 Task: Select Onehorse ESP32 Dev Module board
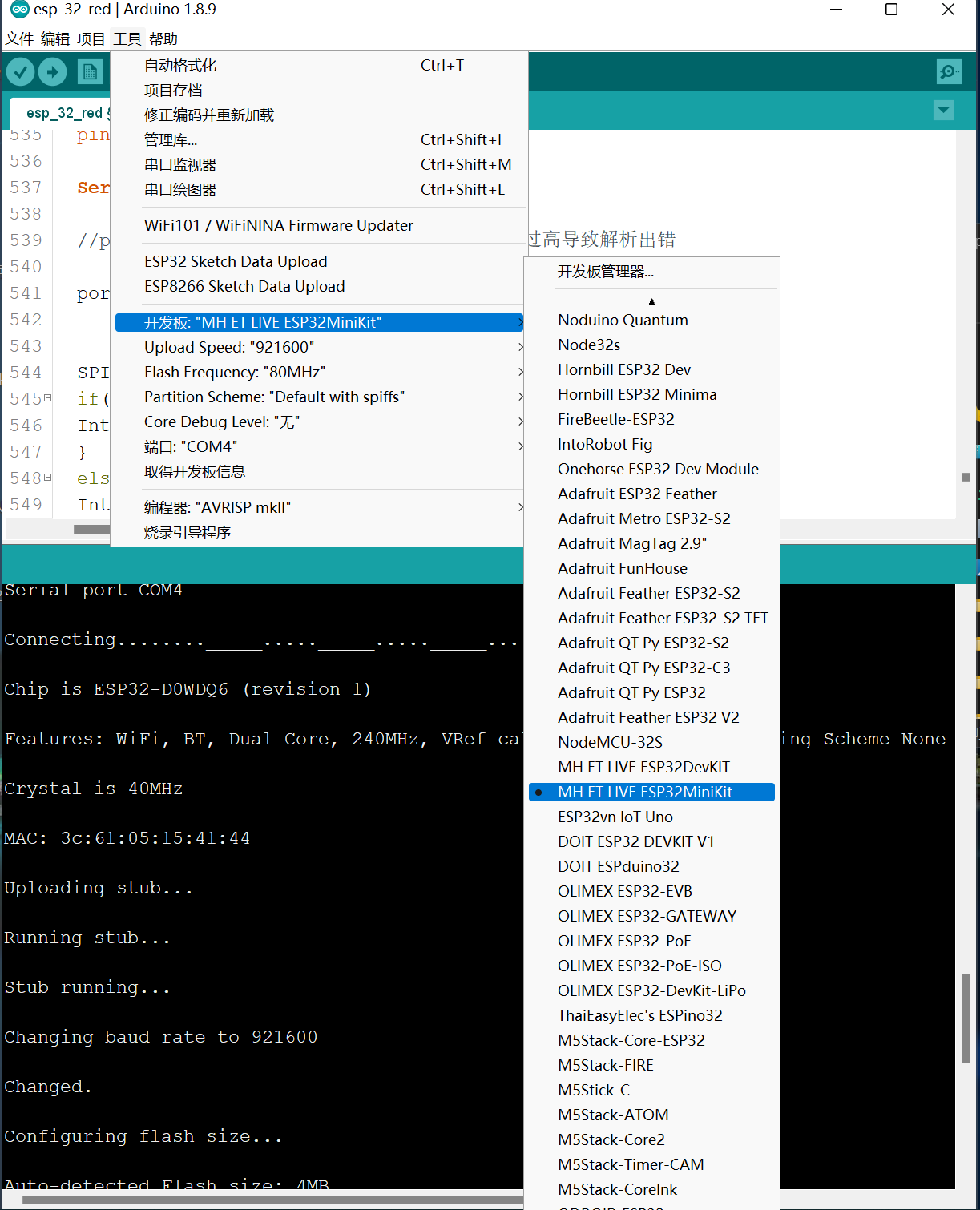[651, 470]
